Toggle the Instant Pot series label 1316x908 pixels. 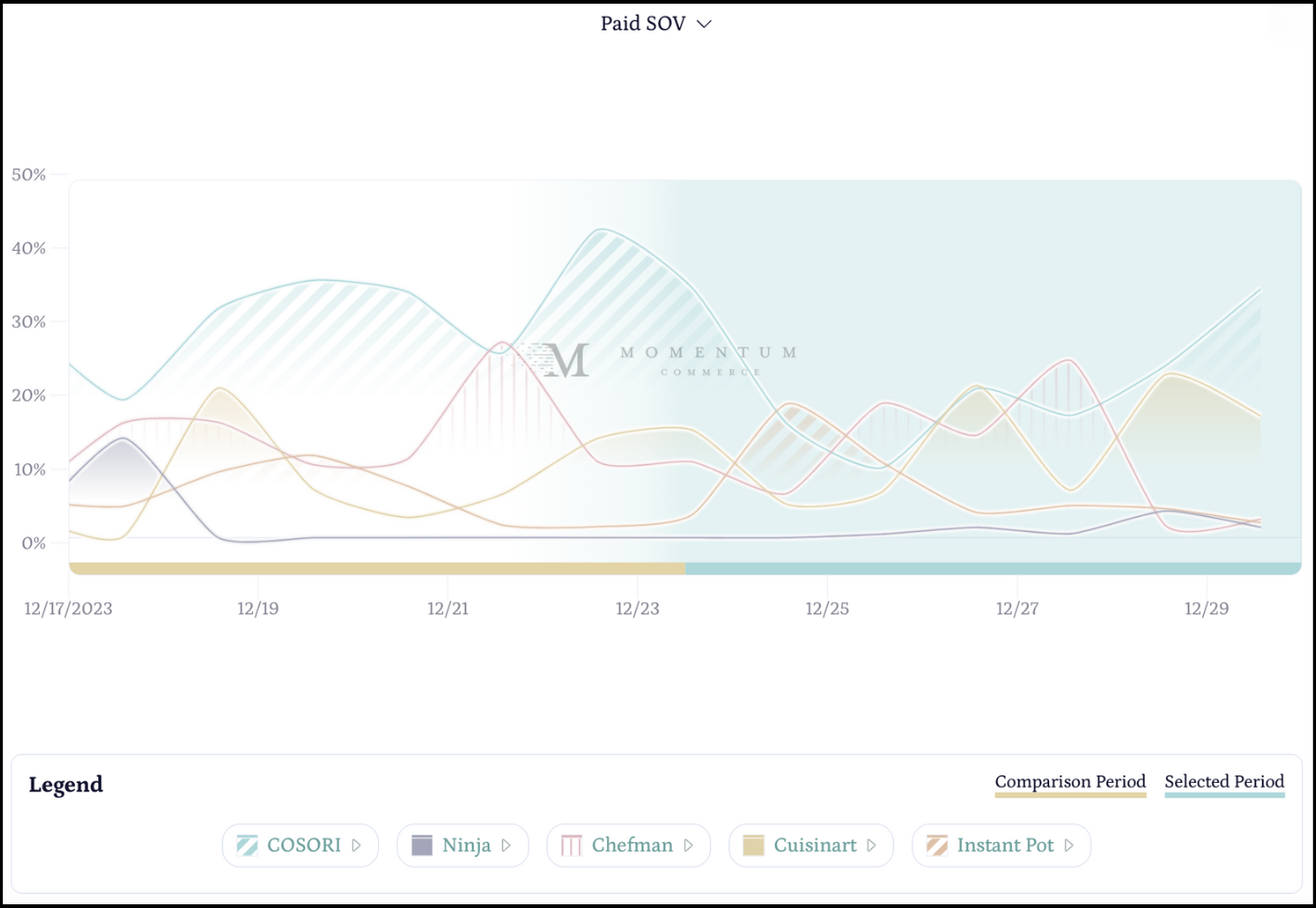tap(1005, 845)
